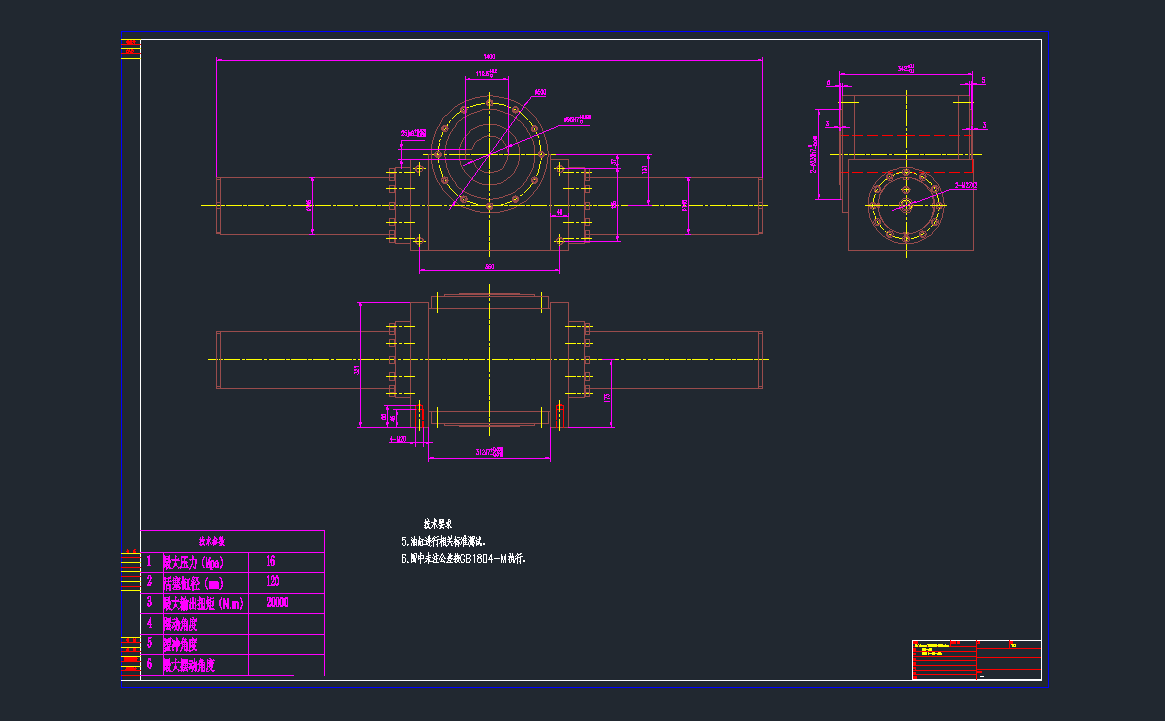Click the 油缸 standard test note line
This screenshot has height=721, width=1165.
point(444,540)
